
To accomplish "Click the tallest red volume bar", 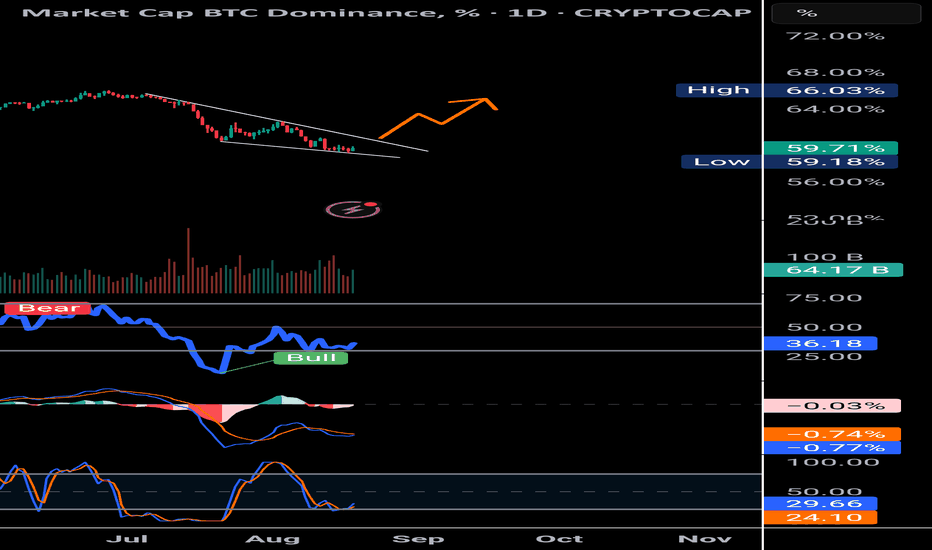I will (188, 260).
